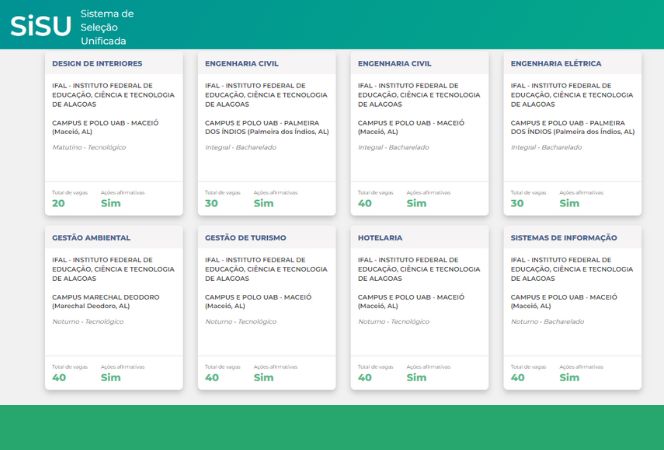Viewport: 664px width, 450px height.
Task: Click the 40 vagas total in Hotelaria card
Action: [365, 378]
